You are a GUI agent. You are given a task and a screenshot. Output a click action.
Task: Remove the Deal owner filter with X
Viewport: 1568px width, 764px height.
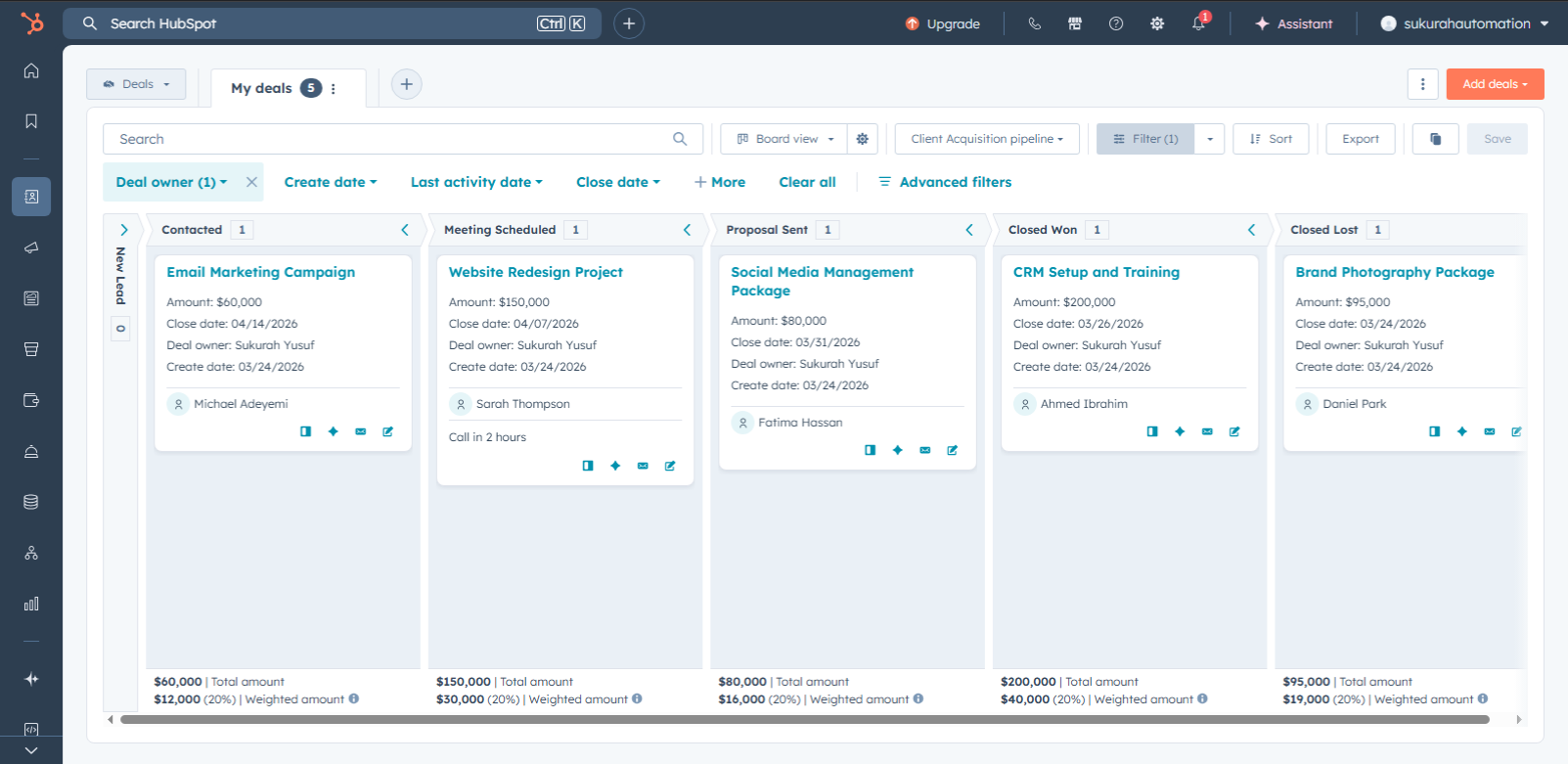(251, 182)
